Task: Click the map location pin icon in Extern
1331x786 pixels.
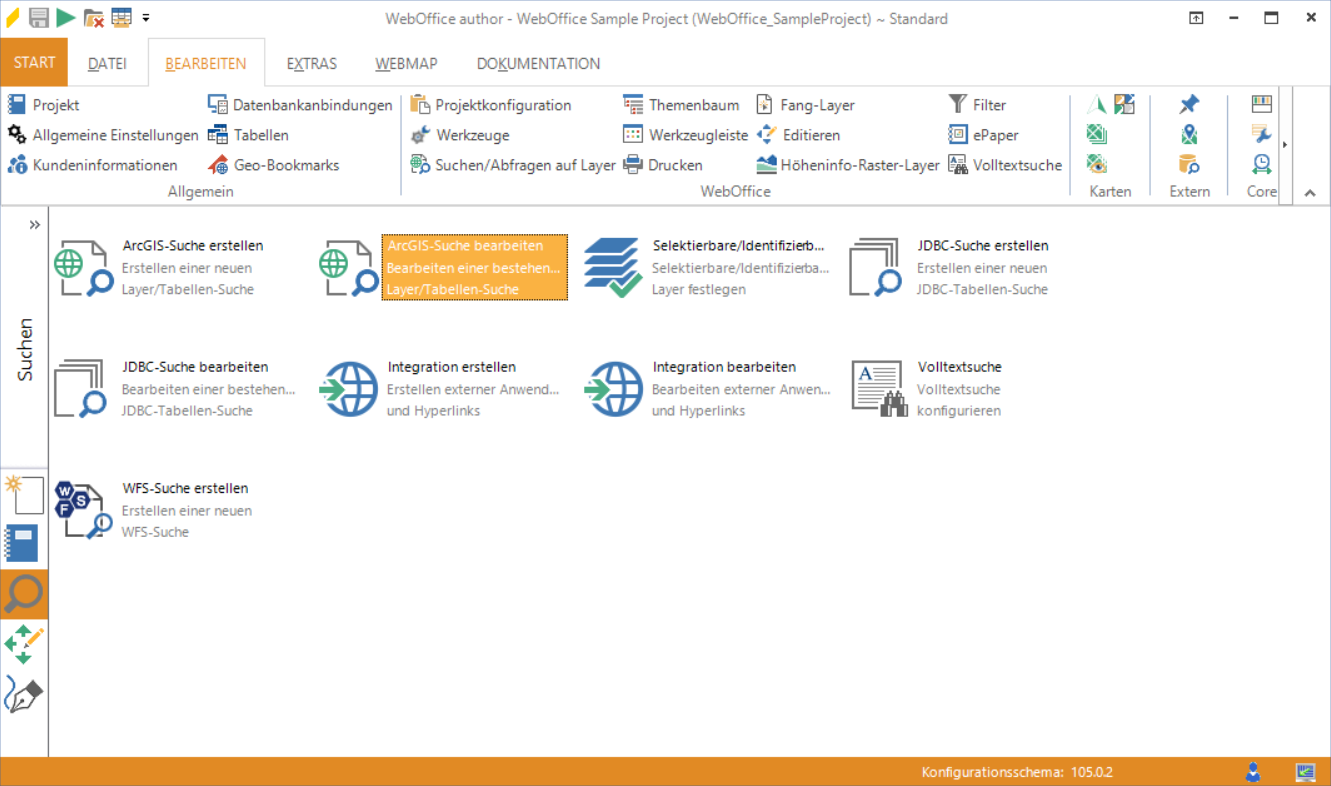Action: [1189, 134]
